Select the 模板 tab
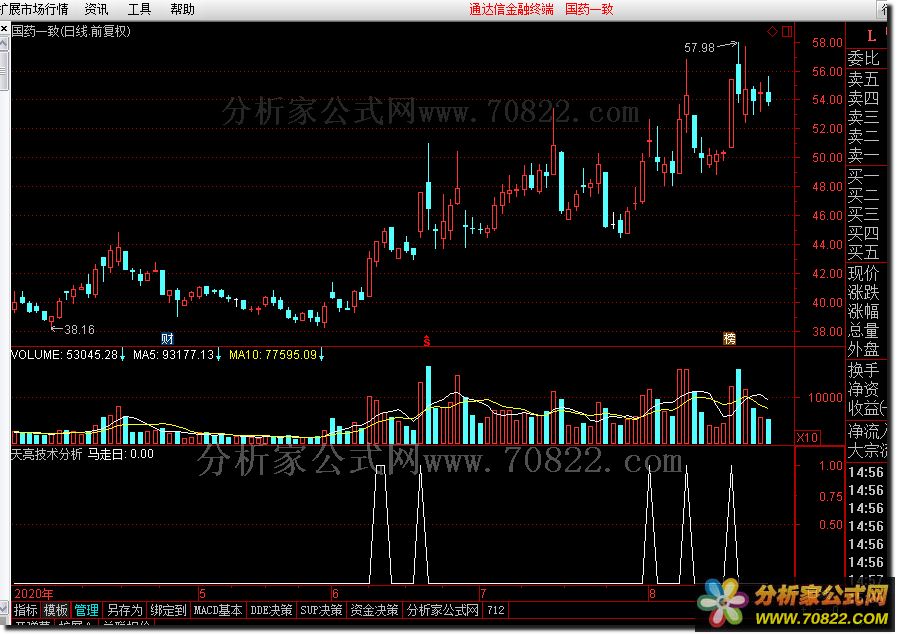 click(55, 610)
